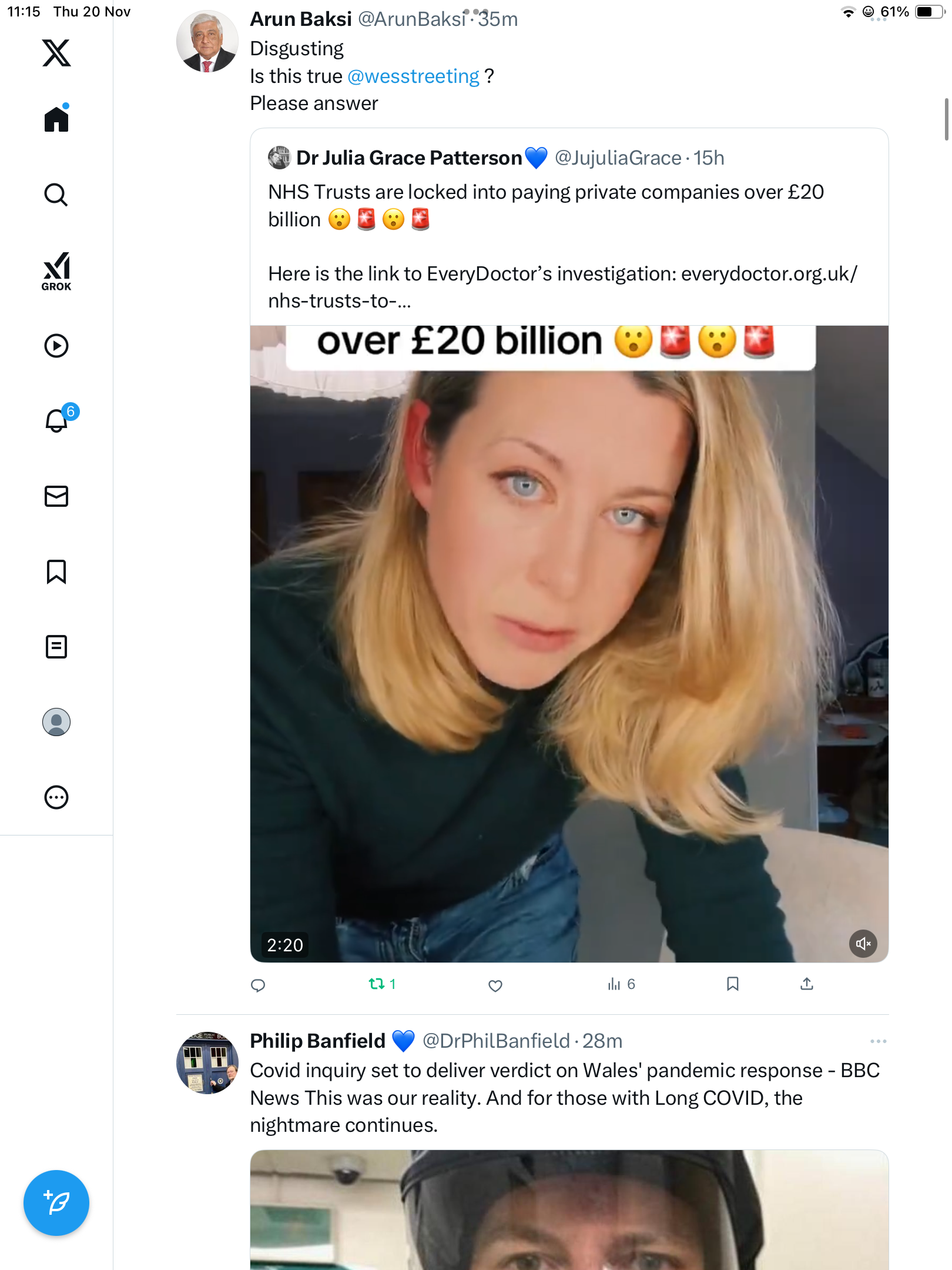Open the video play icon in sidebar

click(x=56, y=346)
